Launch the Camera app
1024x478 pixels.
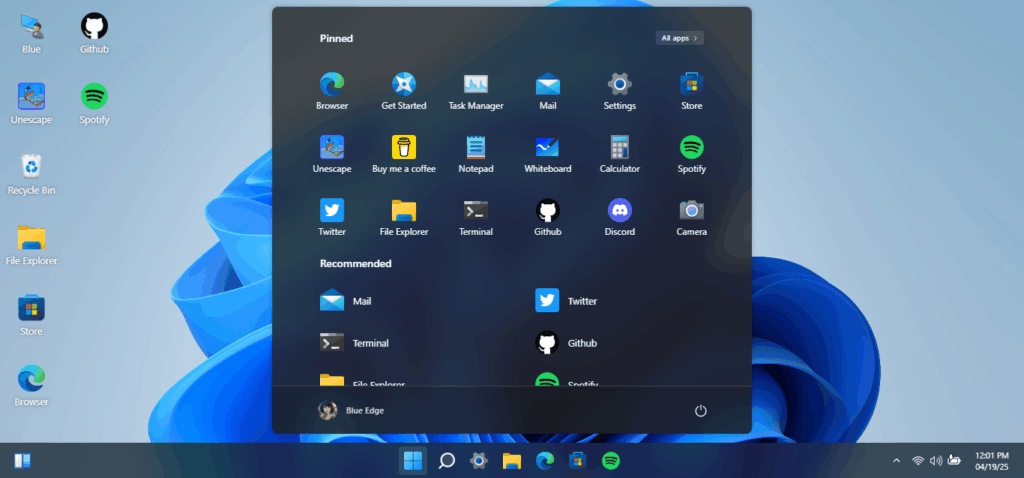[x=691, y=217]
